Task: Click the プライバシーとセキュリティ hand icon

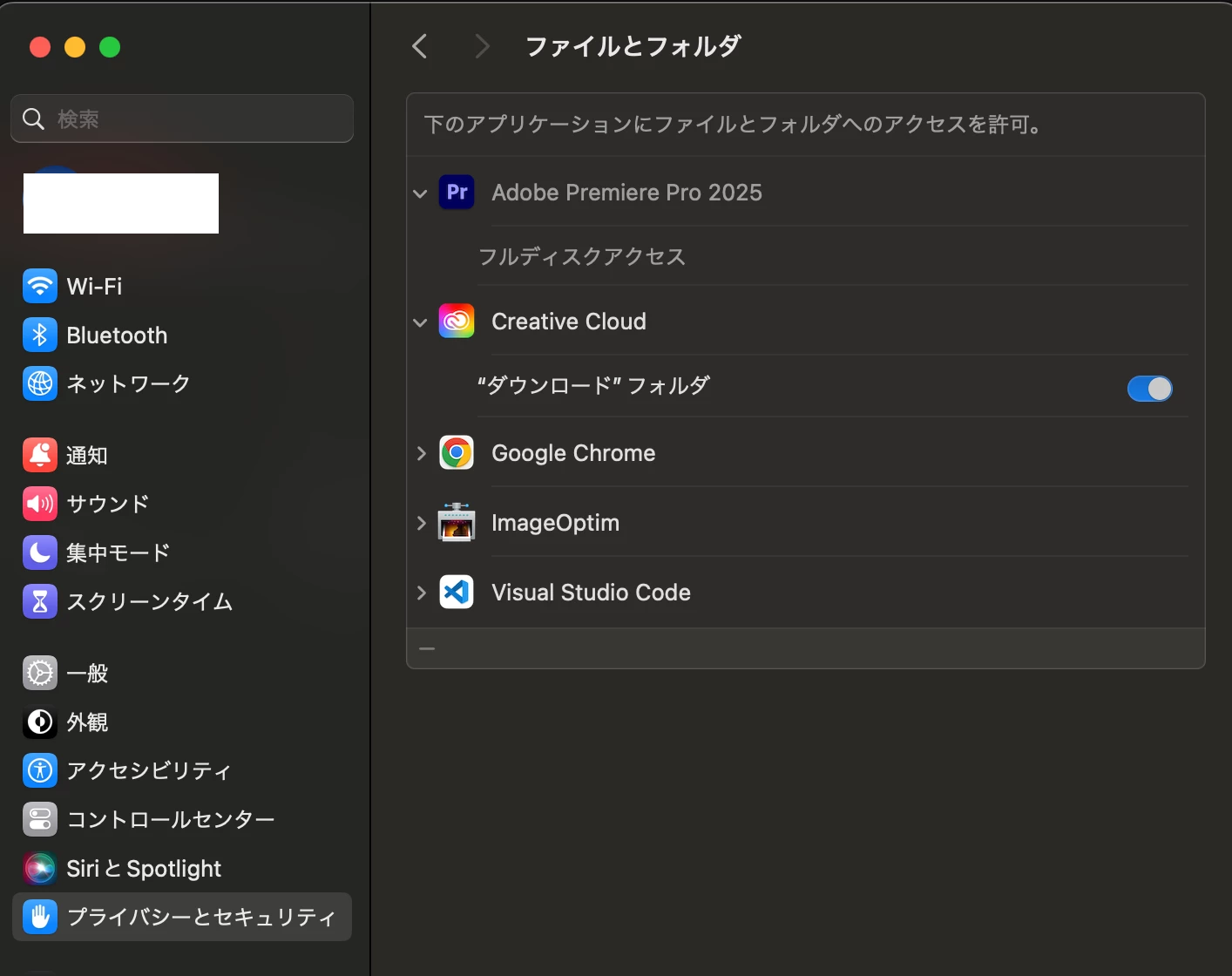Action: pos(40,917)
